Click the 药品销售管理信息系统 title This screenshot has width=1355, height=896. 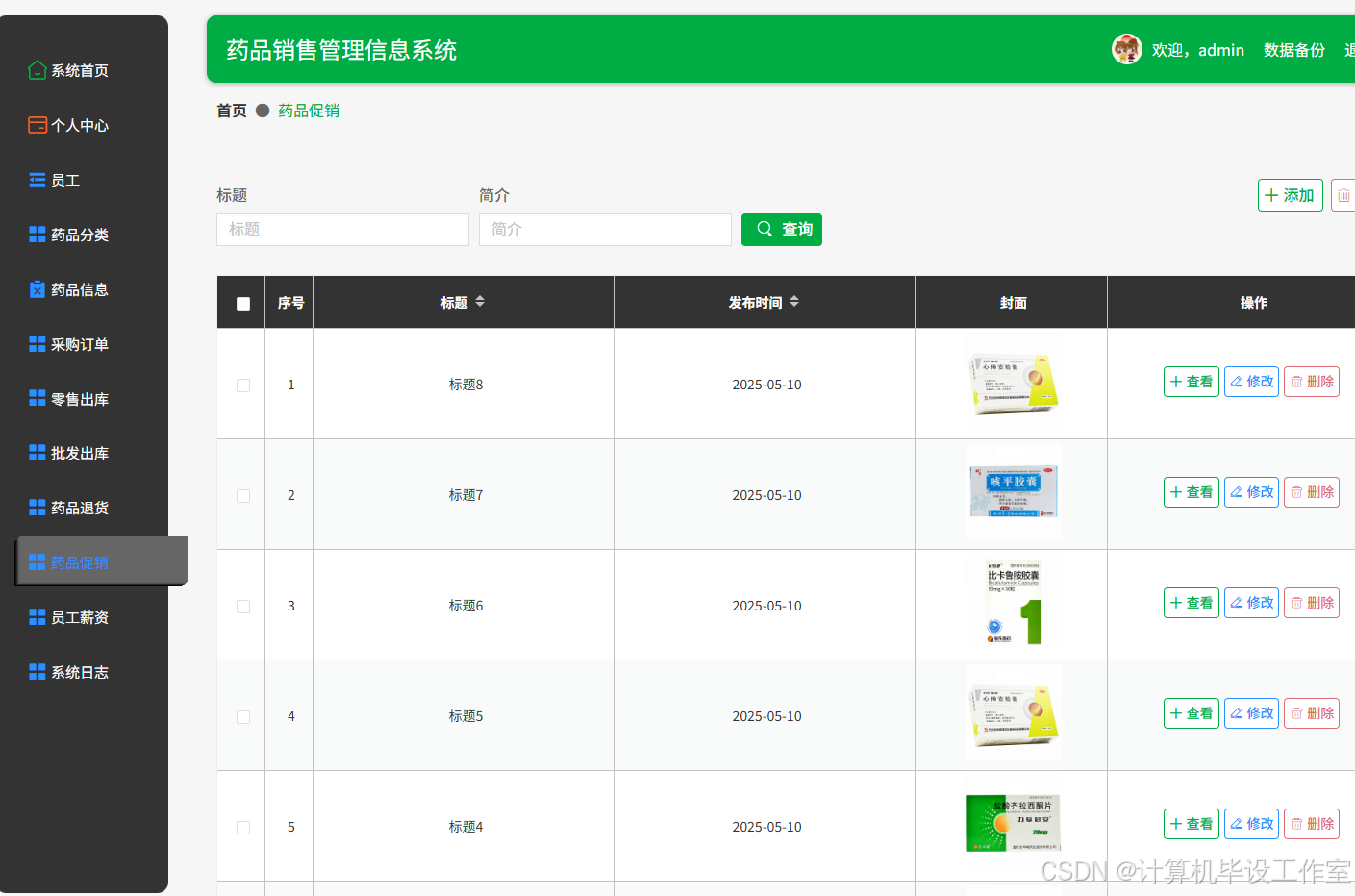tap(341, 50)
